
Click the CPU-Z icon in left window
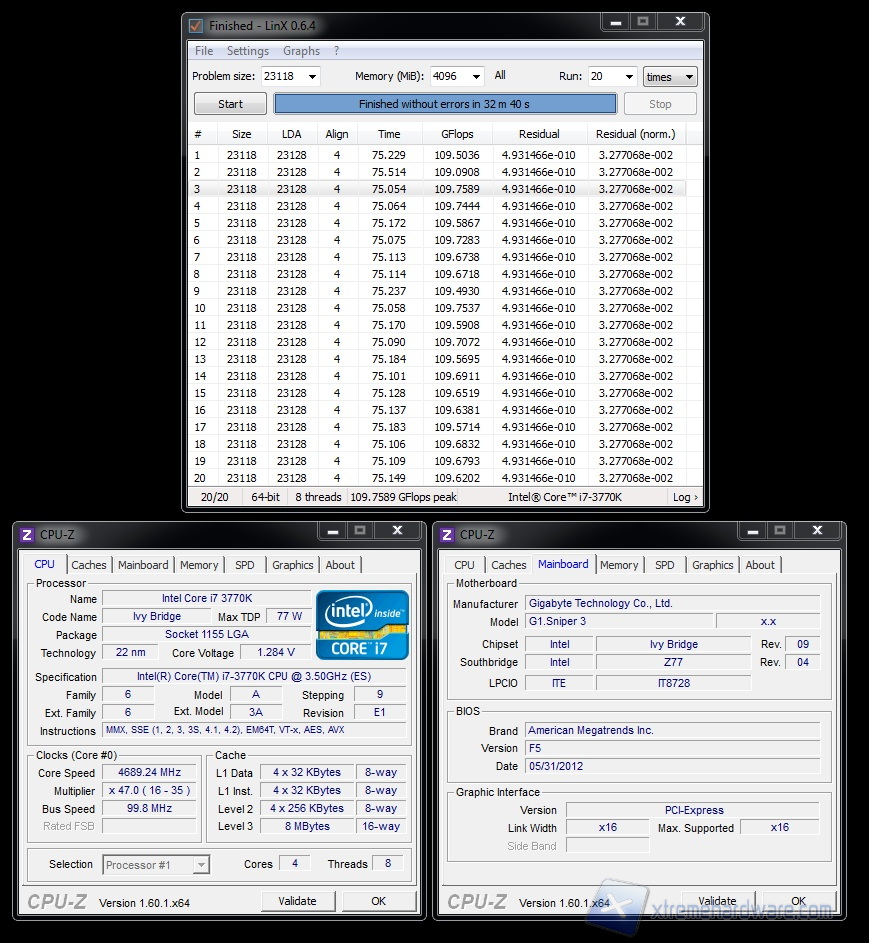pyautogui.click(x=26, y=535)
